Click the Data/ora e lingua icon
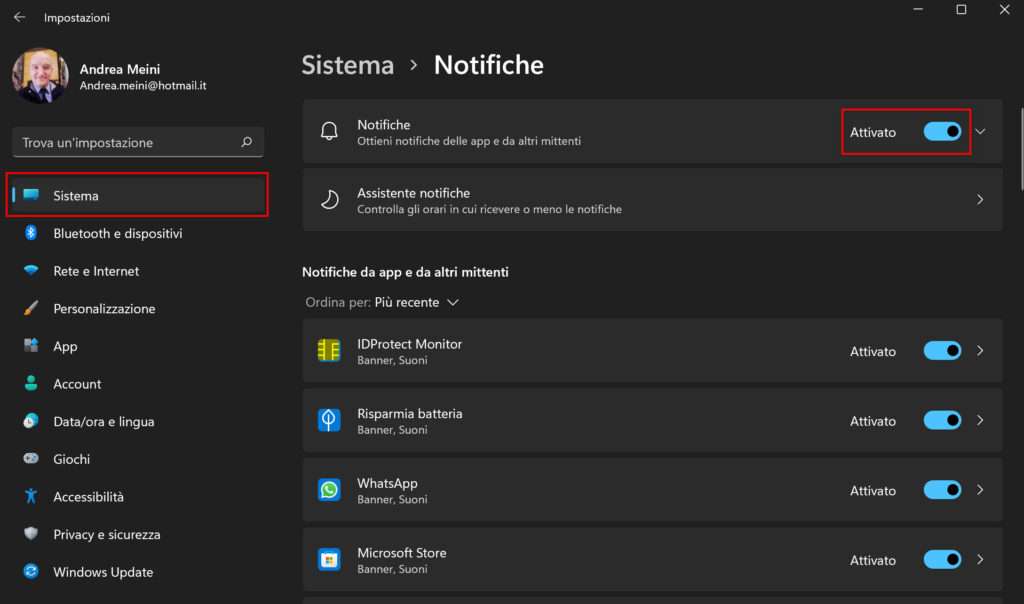 click(31, 421)
